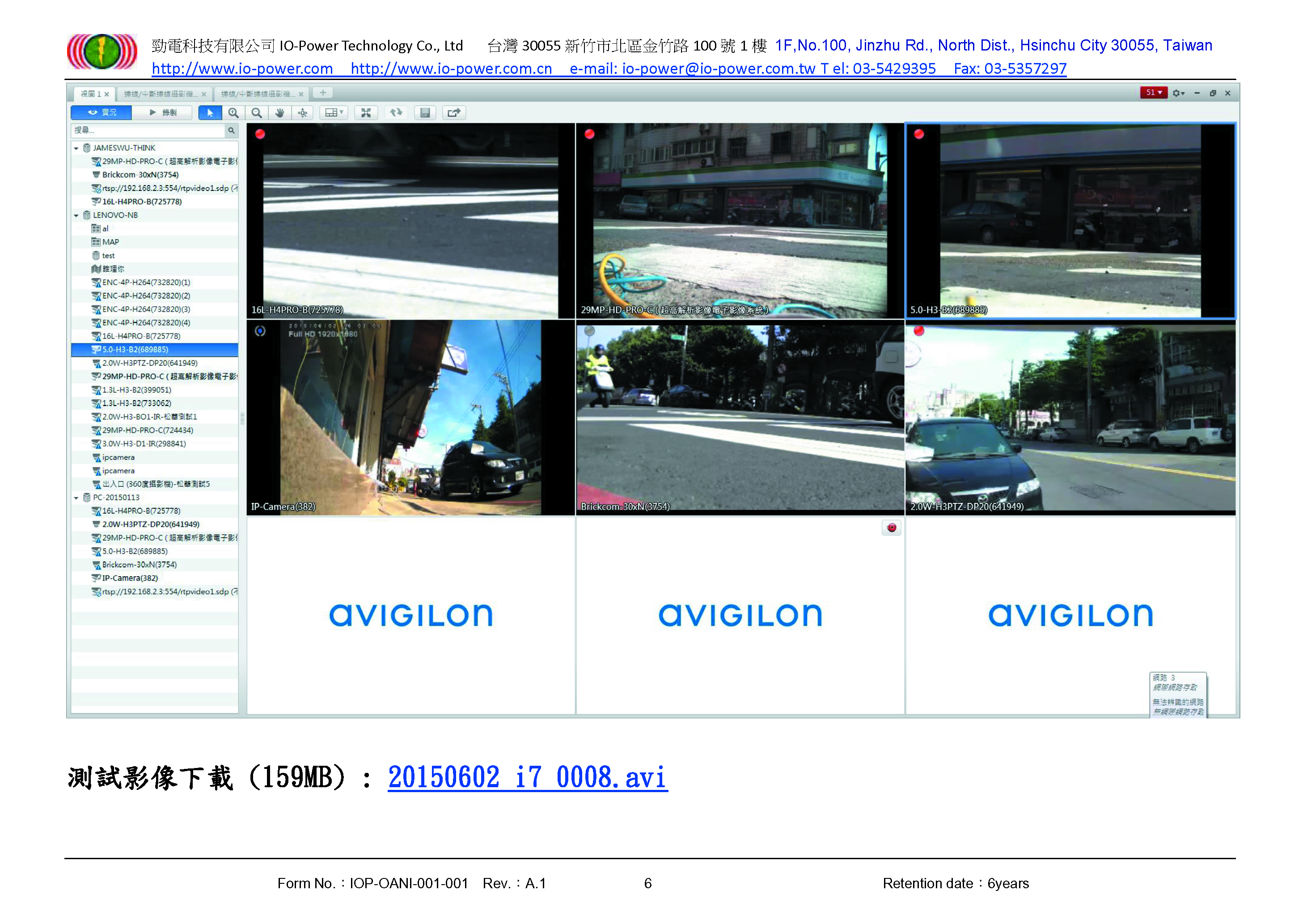Activate the hand pan tool
1307x924 pixels.
tap(279, 113)
